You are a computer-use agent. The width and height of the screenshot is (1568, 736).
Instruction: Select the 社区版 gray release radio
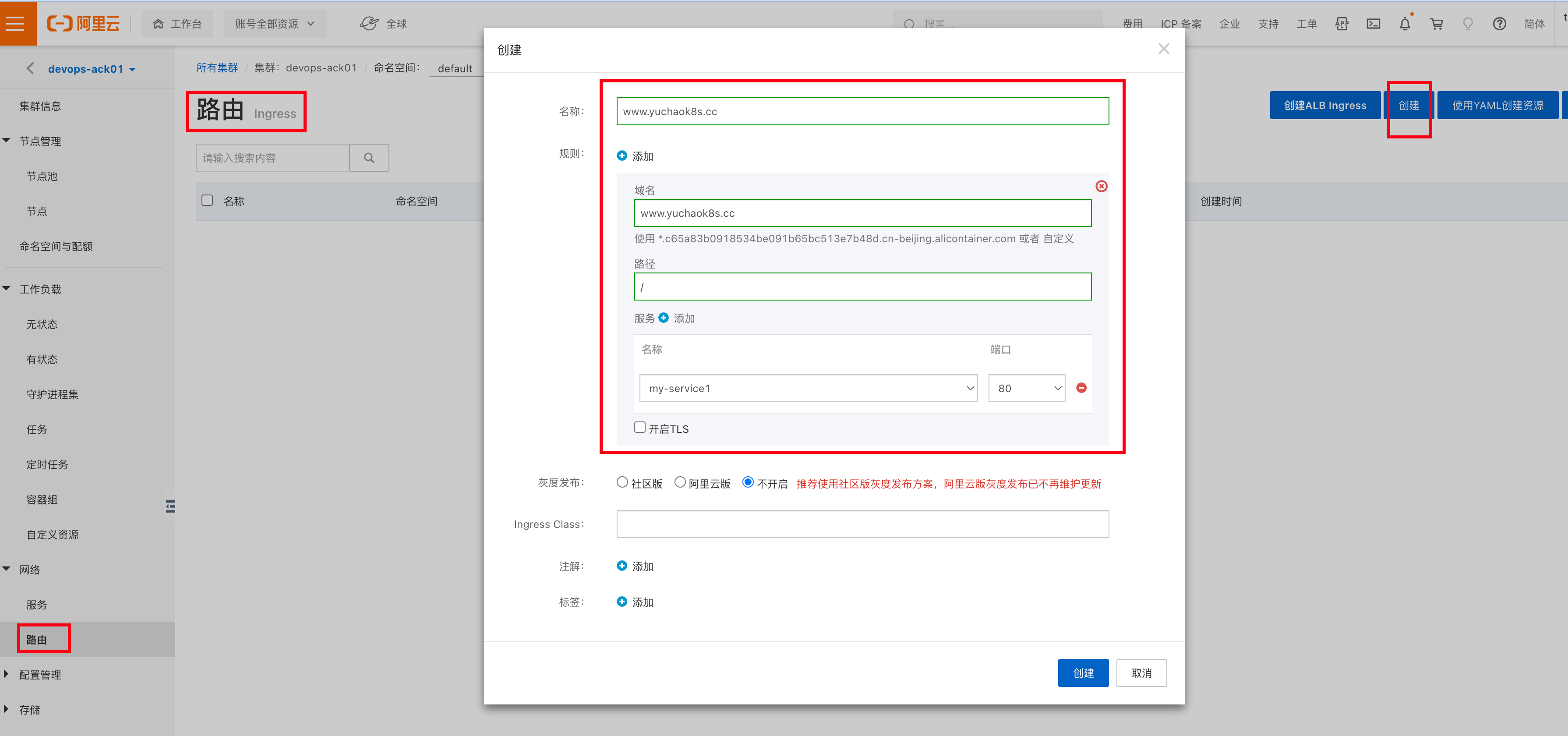pos(622,482)
